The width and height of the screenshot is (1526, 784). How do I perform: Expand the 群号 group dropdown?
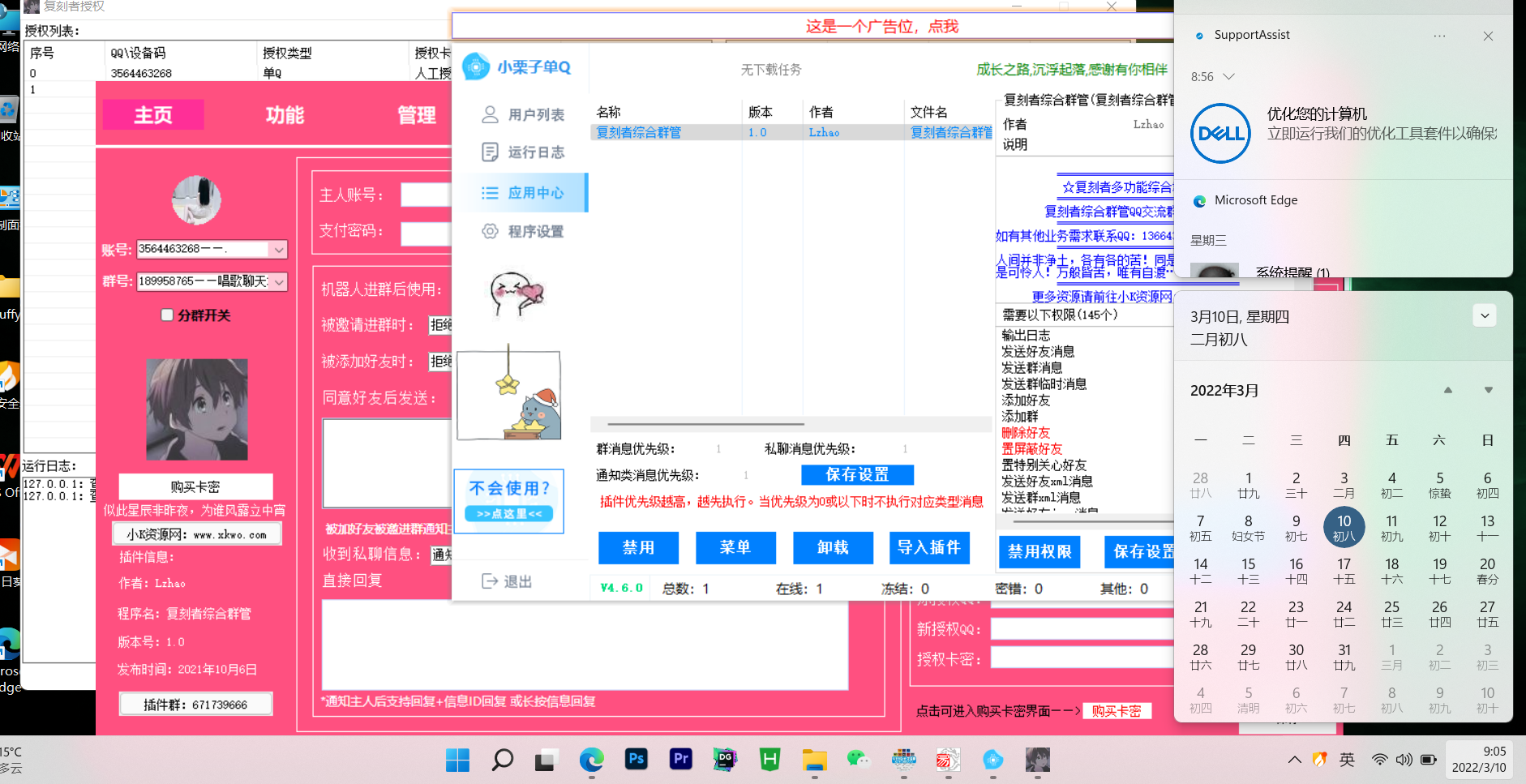279,282
